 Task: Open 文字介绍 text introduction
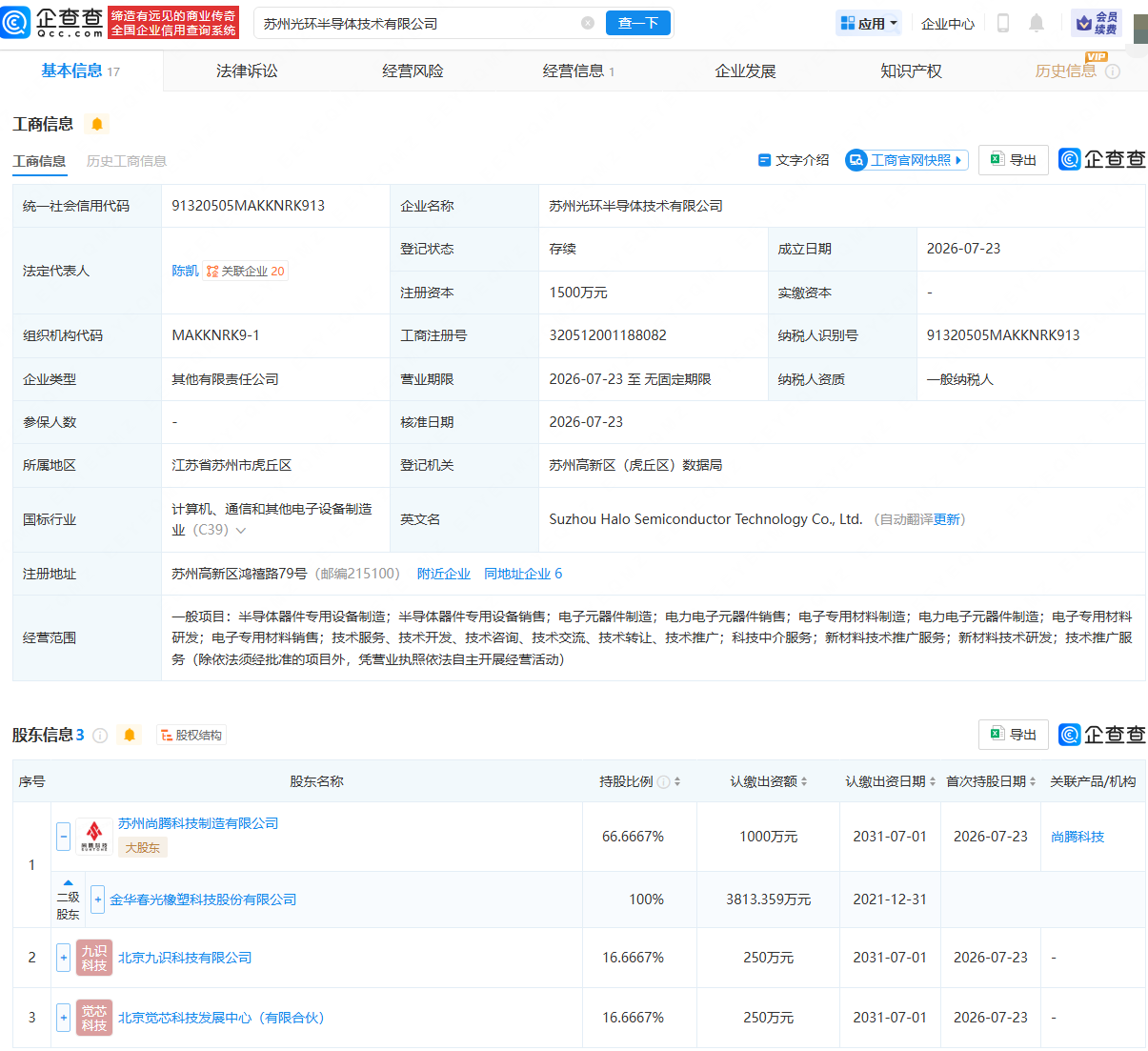[x=794, y=160]
